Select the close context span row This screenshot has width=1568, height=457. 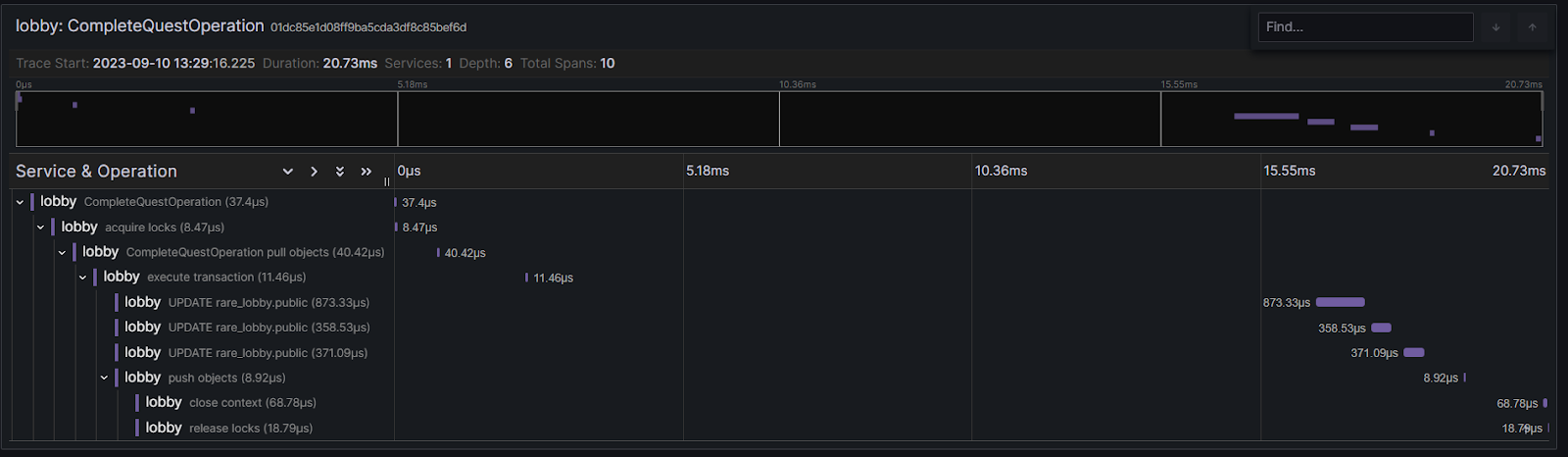pos(252,403)
